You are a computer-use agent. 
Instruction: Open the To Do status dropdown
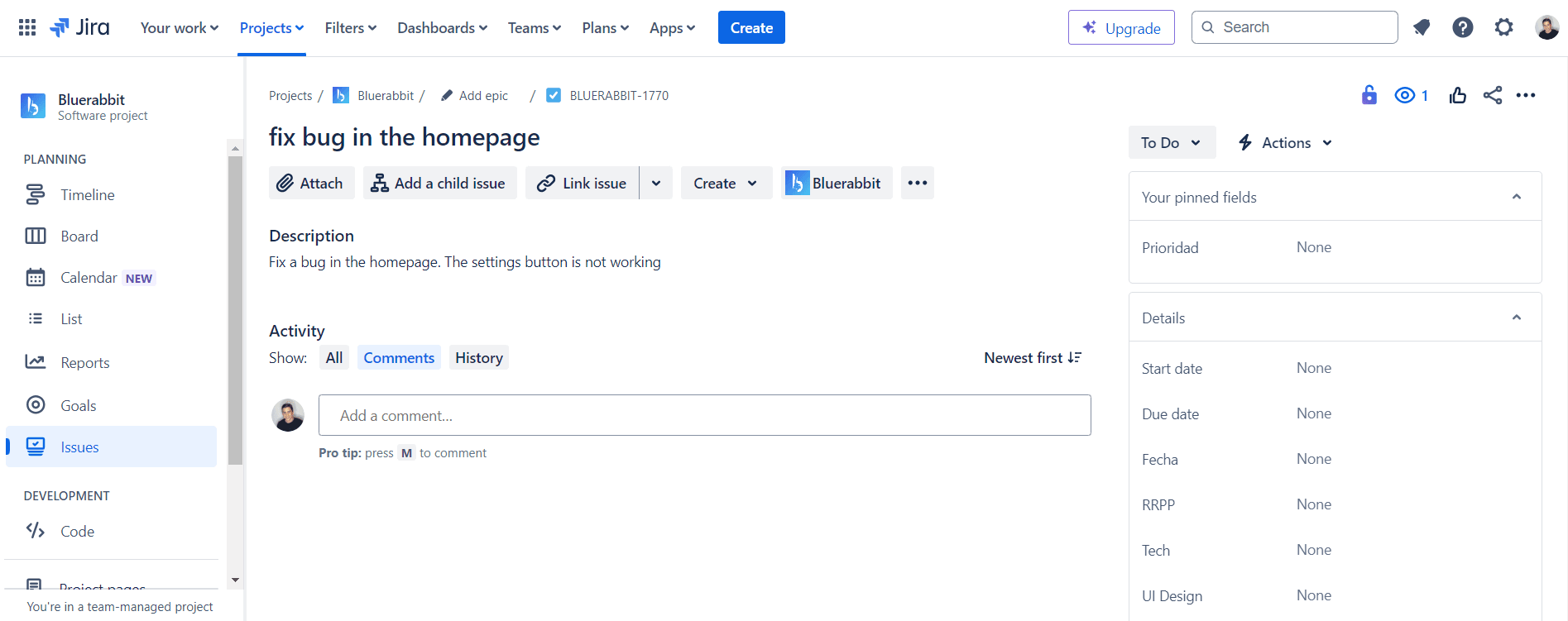point(1172,142)
